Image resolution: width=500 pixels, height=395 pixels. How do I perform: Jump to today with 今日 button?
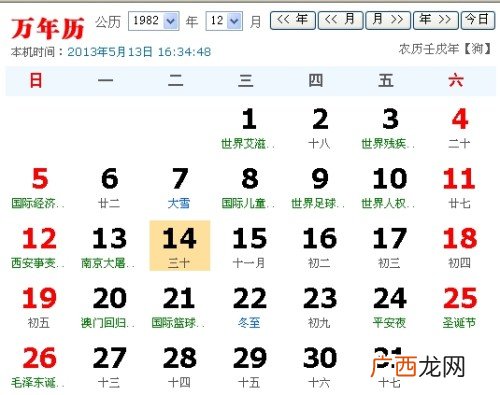tap(478, 20)
